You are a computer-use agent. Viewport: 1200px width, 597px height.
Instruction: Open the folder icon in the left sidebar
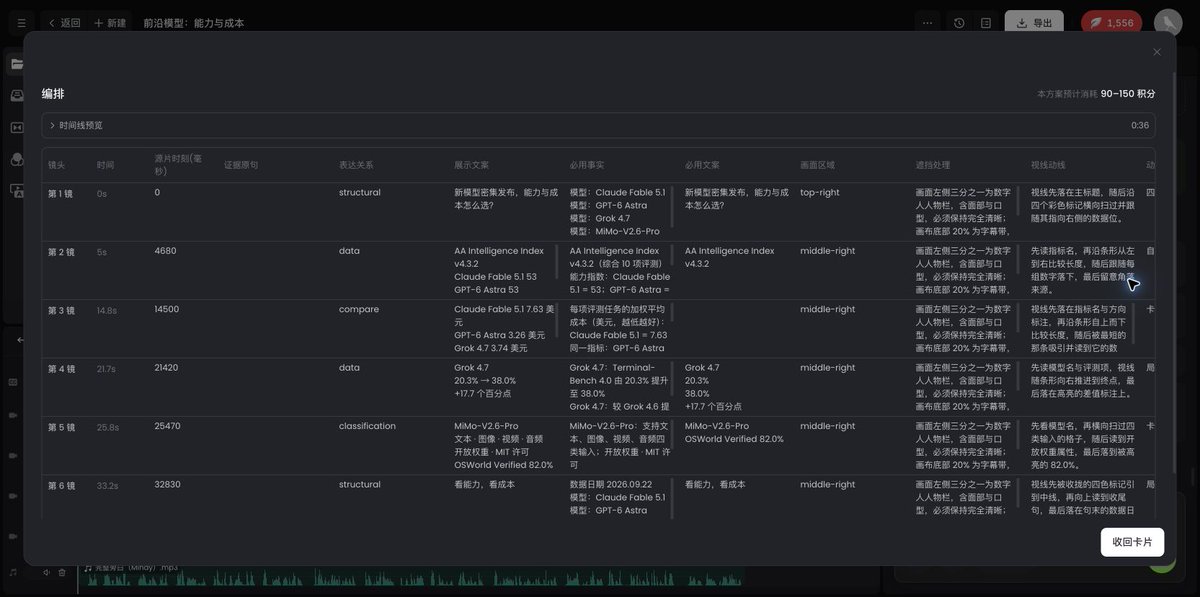coord(17,64)
